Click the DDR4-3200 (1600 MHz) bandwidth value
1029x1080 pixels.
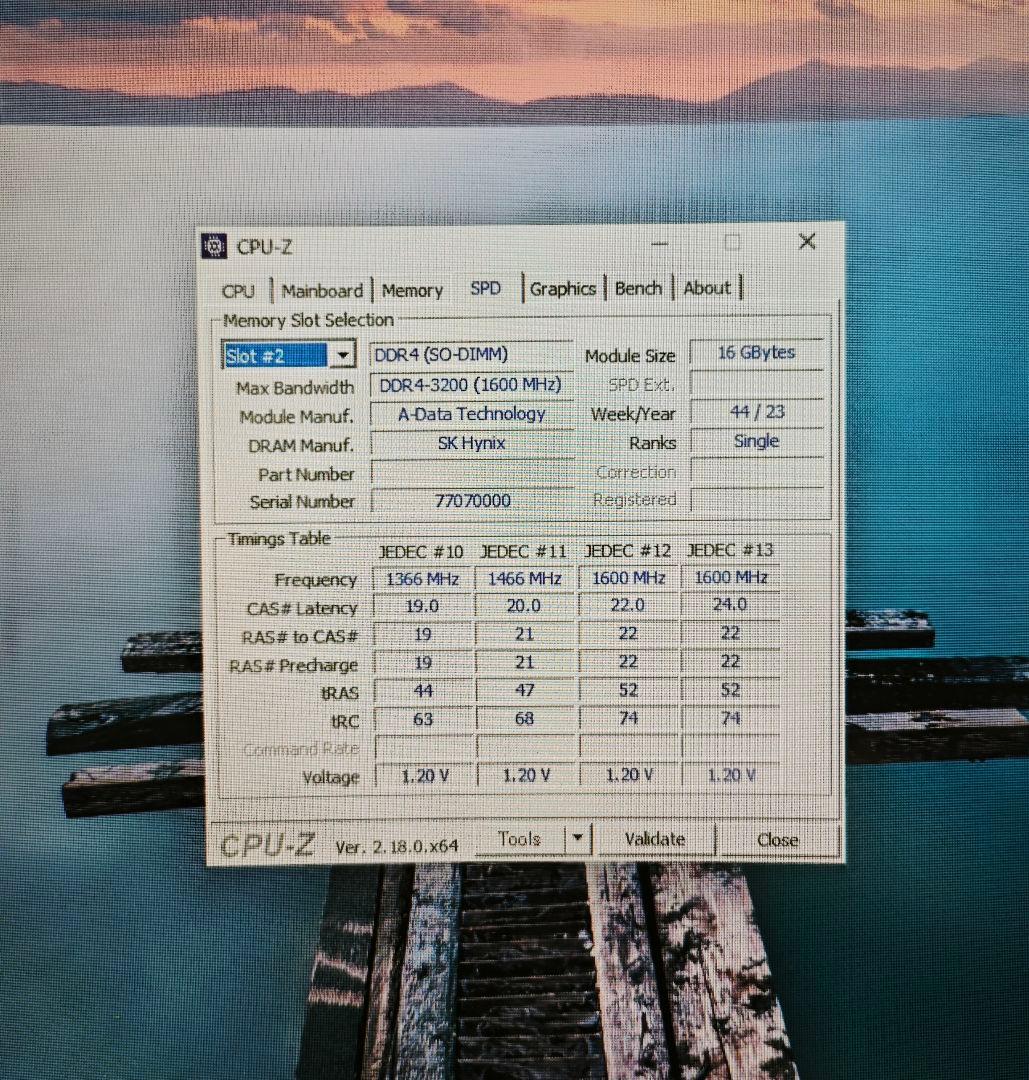[x=471, y=384]
